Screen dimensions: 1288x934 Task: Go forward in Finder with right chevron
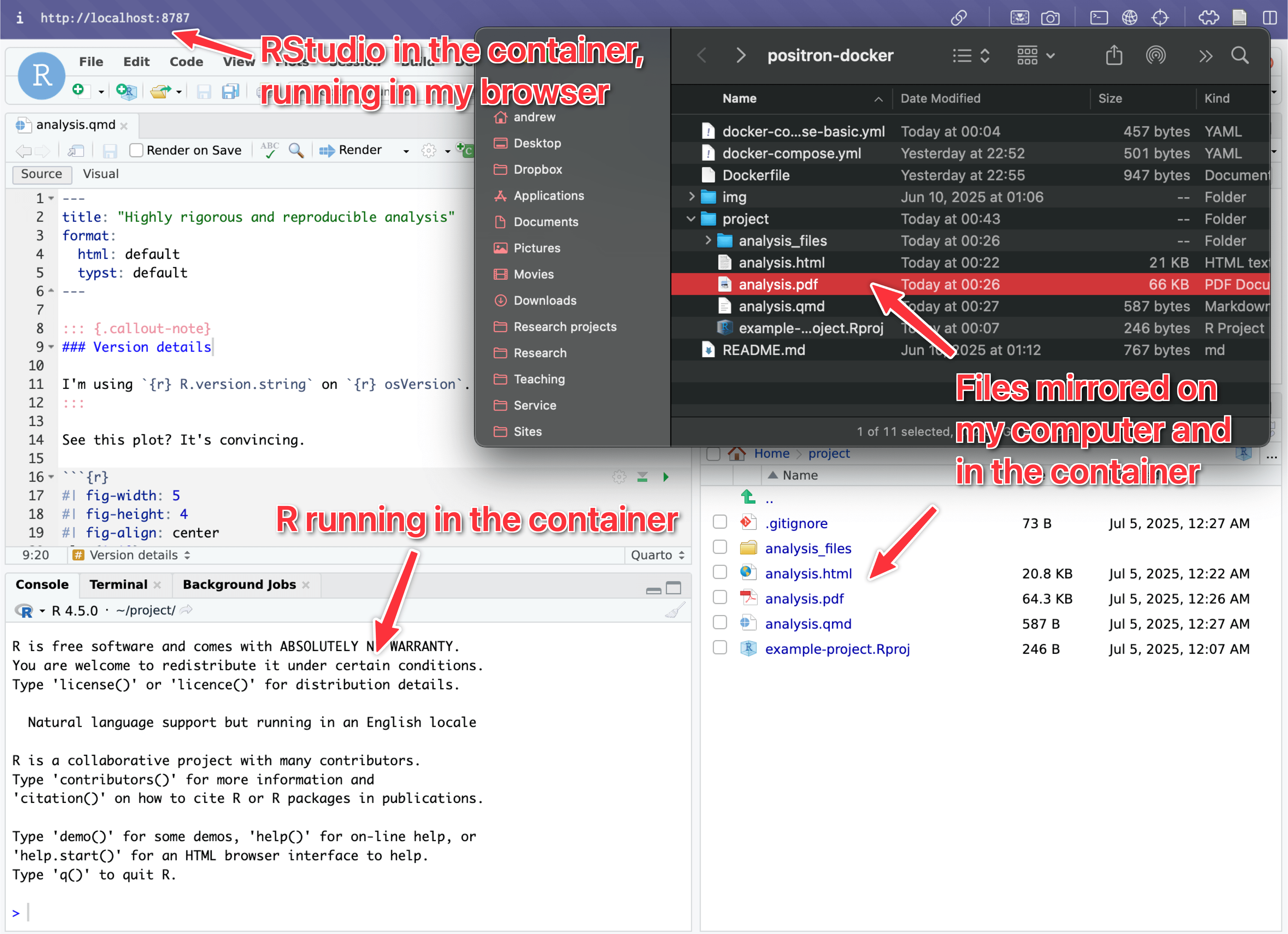pyautogui.click(x=741, y=55)
